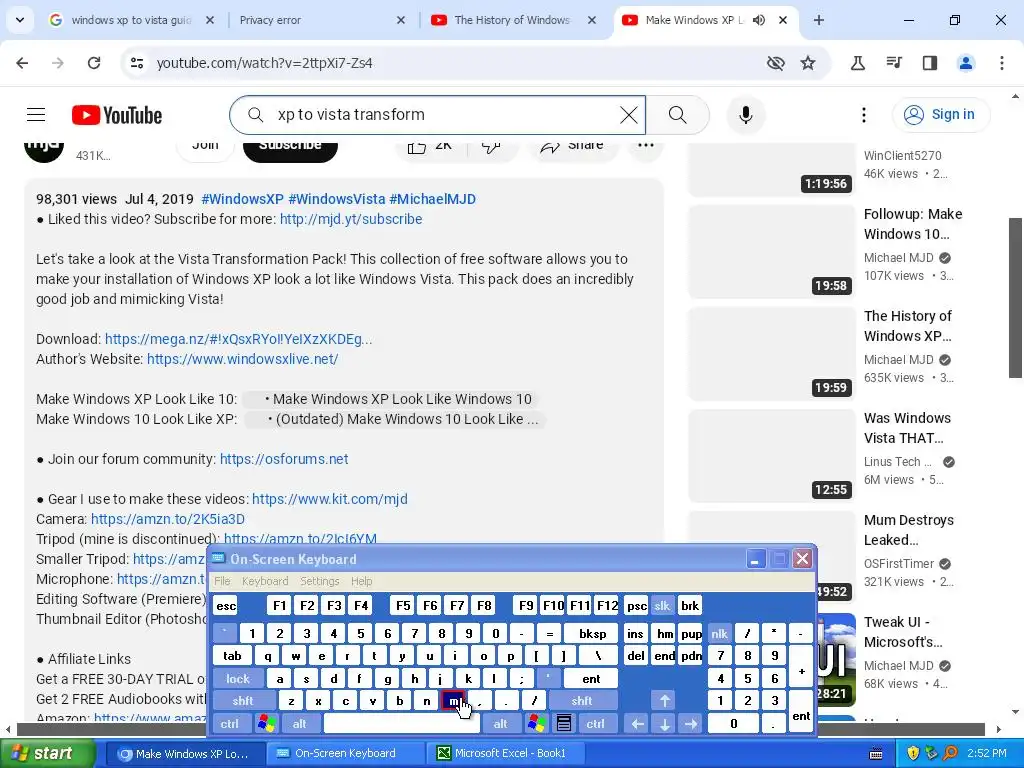Toggle the nlk num lock key
1024x768 pixels.
click(x=719, y=633)
